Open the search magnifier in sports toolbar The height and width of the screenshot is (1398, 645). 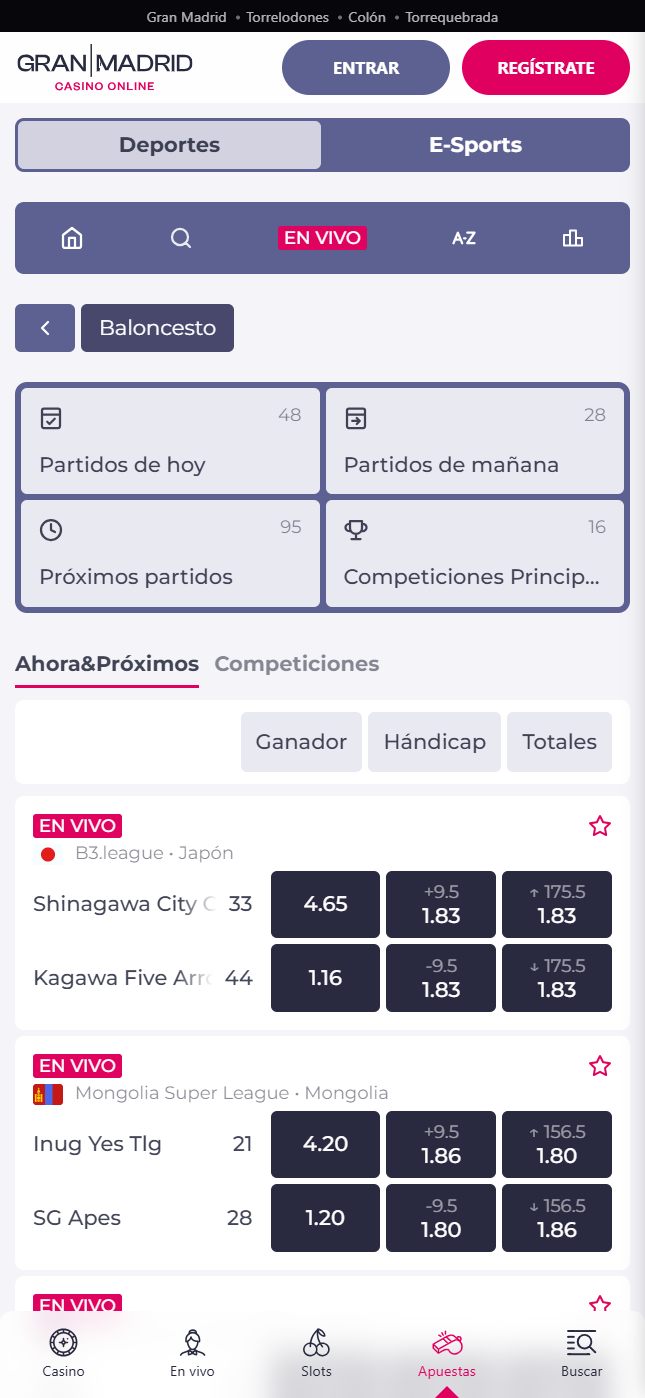(x=181, y=238)
